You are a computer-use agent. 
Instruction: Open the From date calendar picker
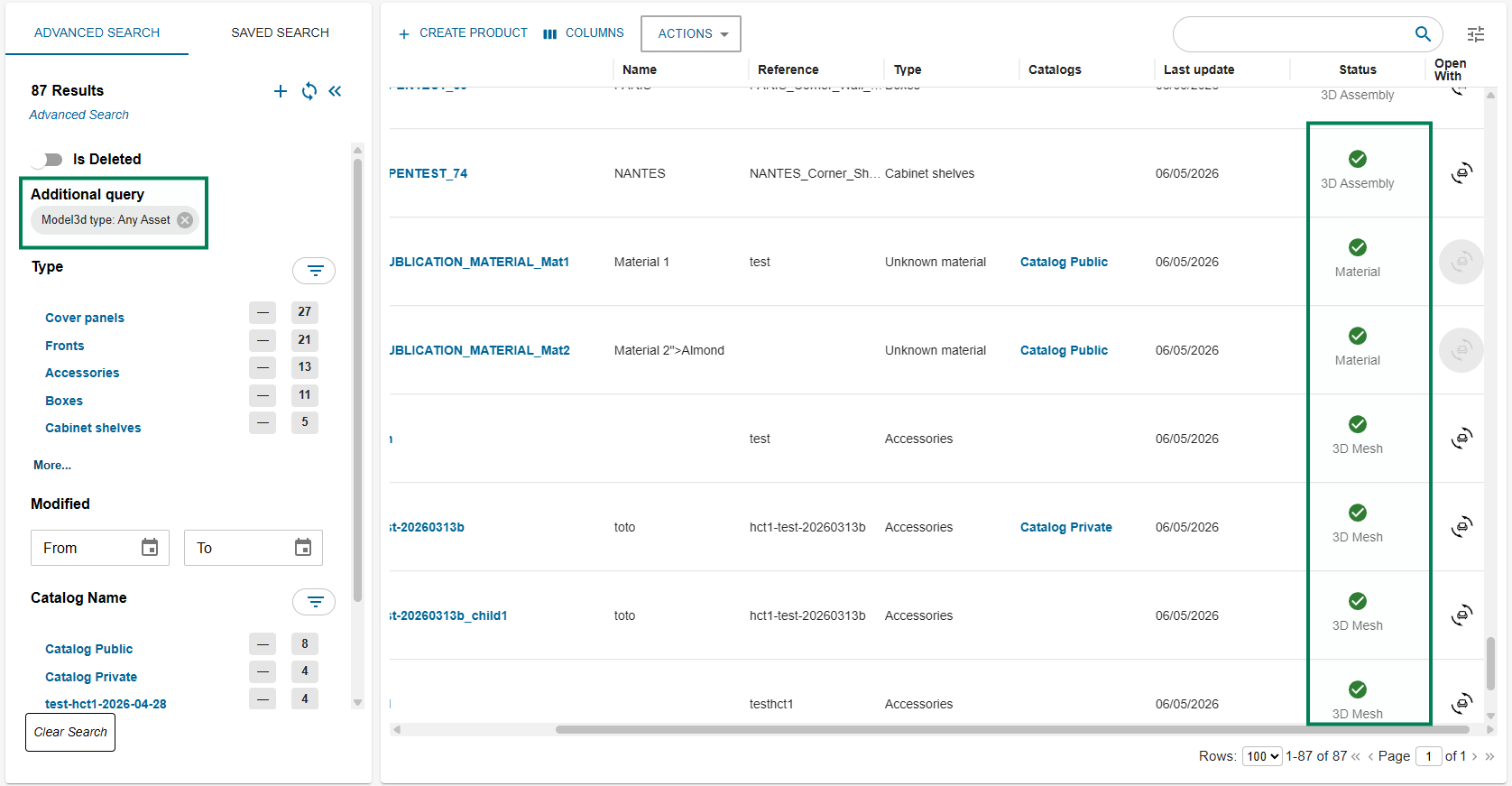(150, 548)
